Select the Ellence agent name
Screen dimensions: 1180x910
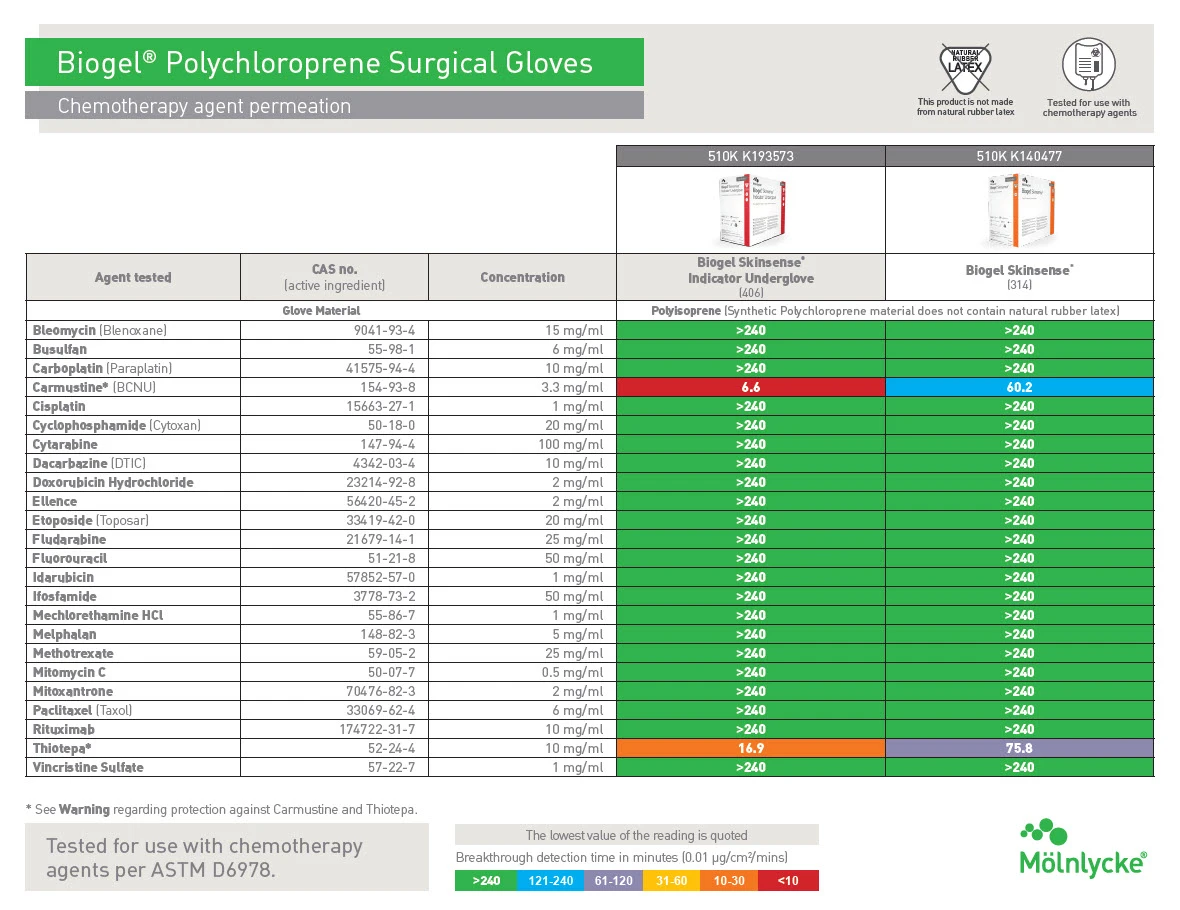tap(54, 501)
